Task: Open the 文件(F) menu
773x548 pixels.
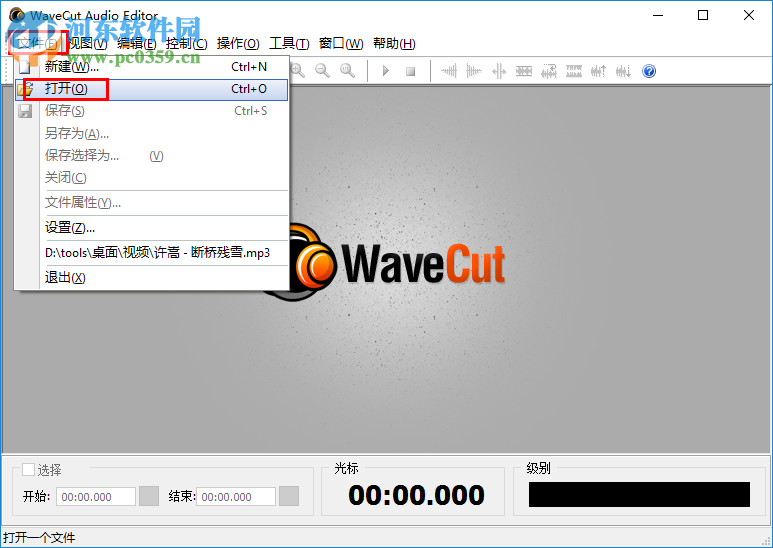Action: point(37,43)
